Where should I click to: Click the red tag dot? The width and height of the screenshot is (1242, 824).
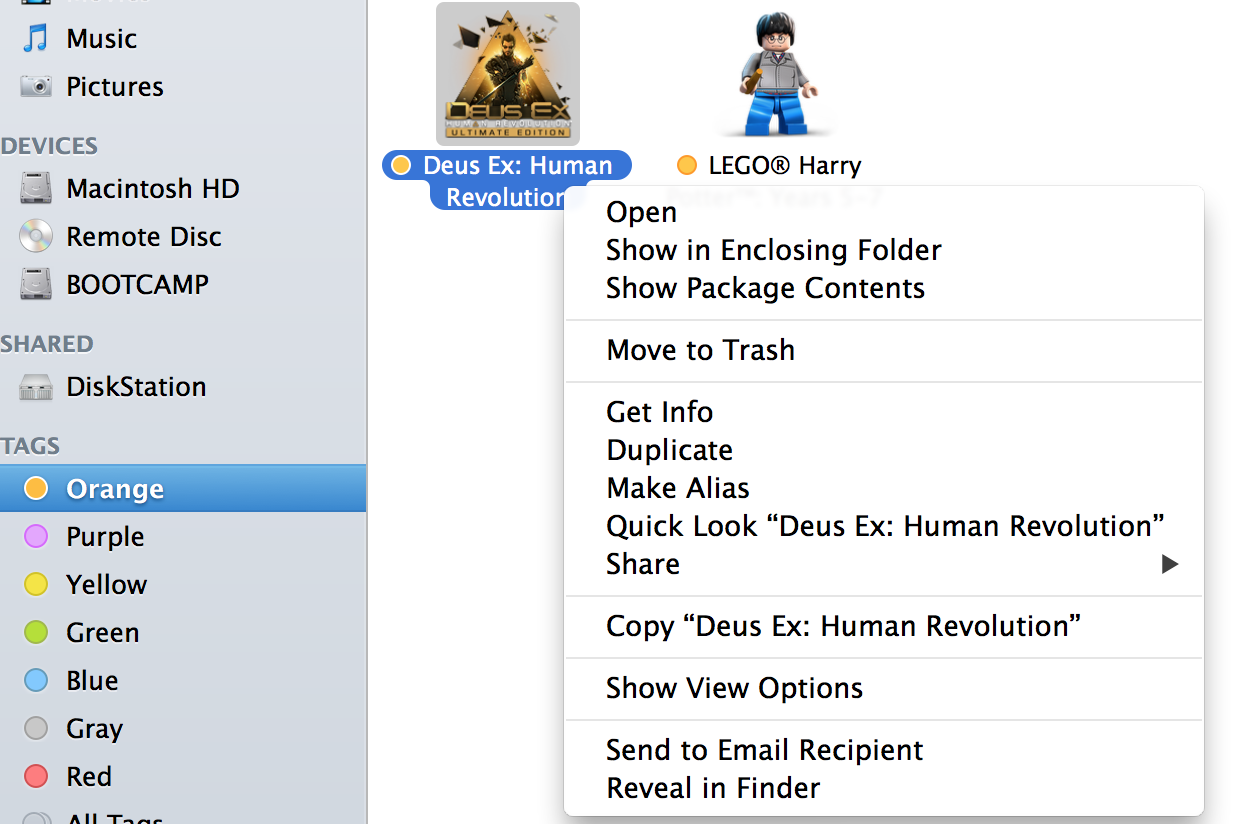36,777
